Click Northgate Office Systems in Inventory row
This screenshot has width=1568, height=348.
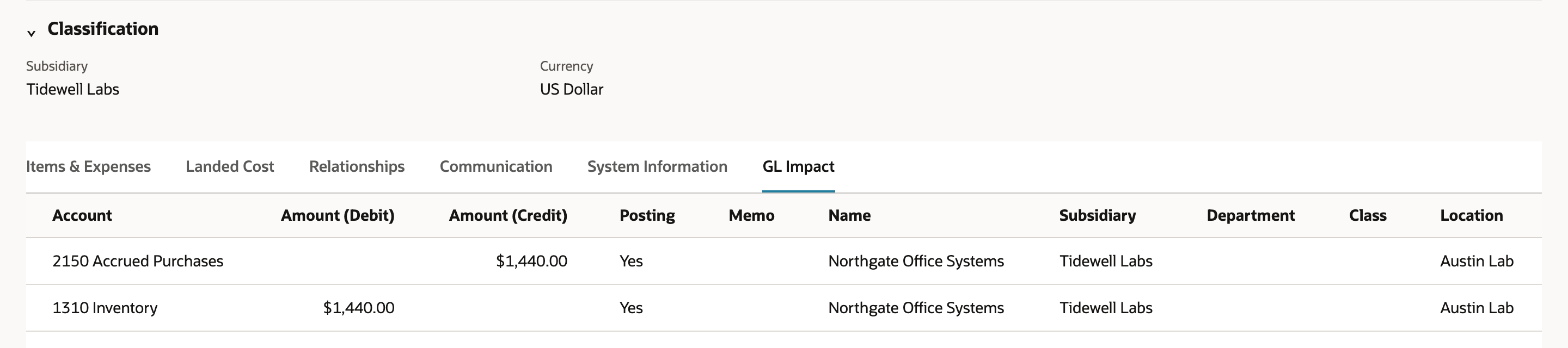(916, 308)
